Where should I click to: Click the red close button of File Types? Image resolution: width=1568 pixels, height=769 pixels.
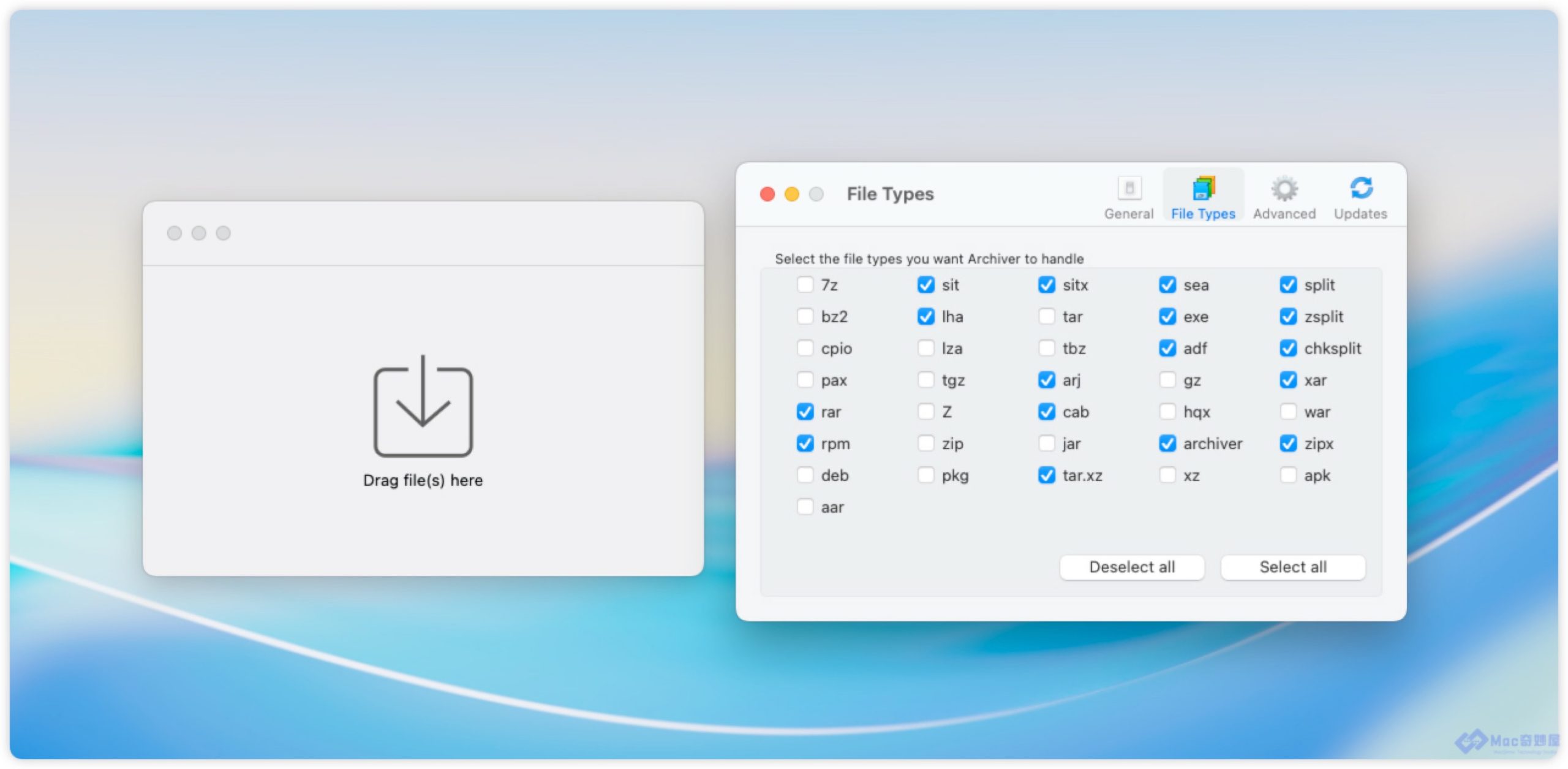click(x=767, y=194)
